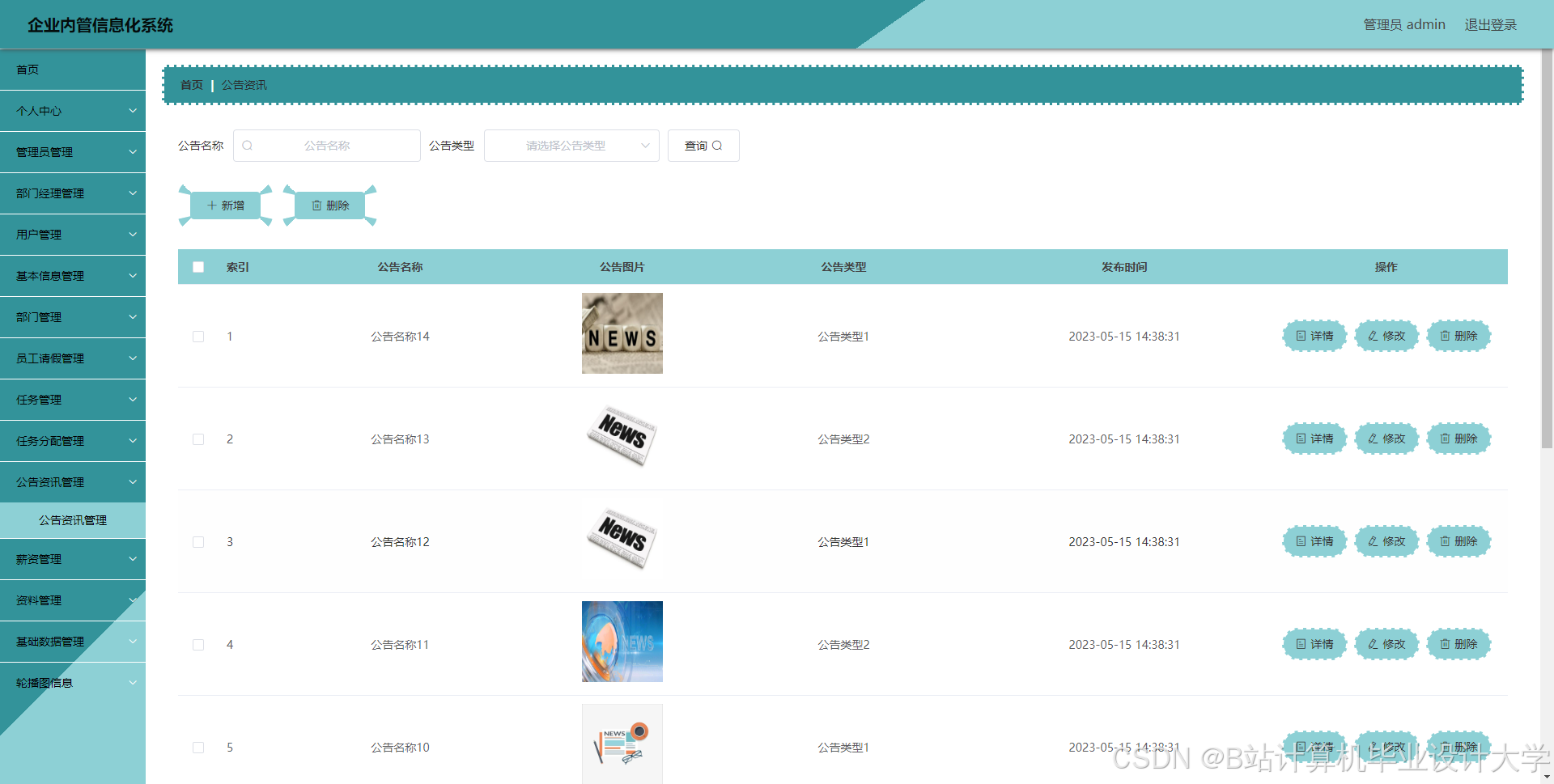The width and height of the screenshot is (1554, 784).
Task: Click 删除 delete for 公告名称13
Action: (1458, 439)
